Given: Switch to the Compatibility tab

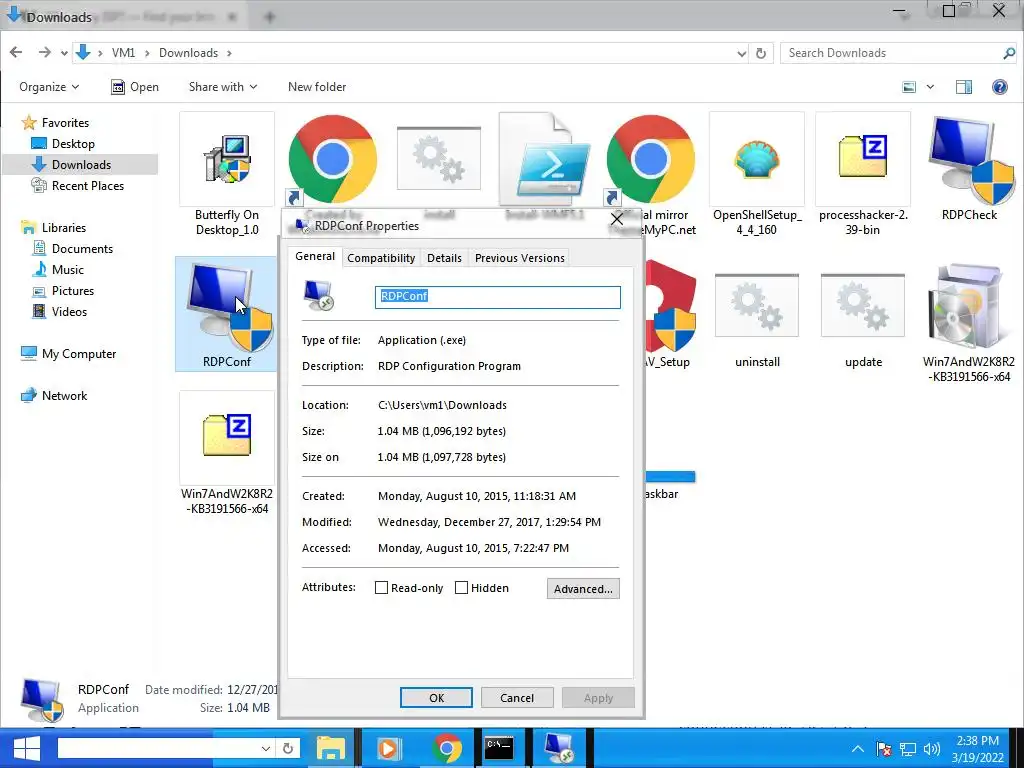Looking at the screenshot, I should pyautogui.click(x=381, y=258).
